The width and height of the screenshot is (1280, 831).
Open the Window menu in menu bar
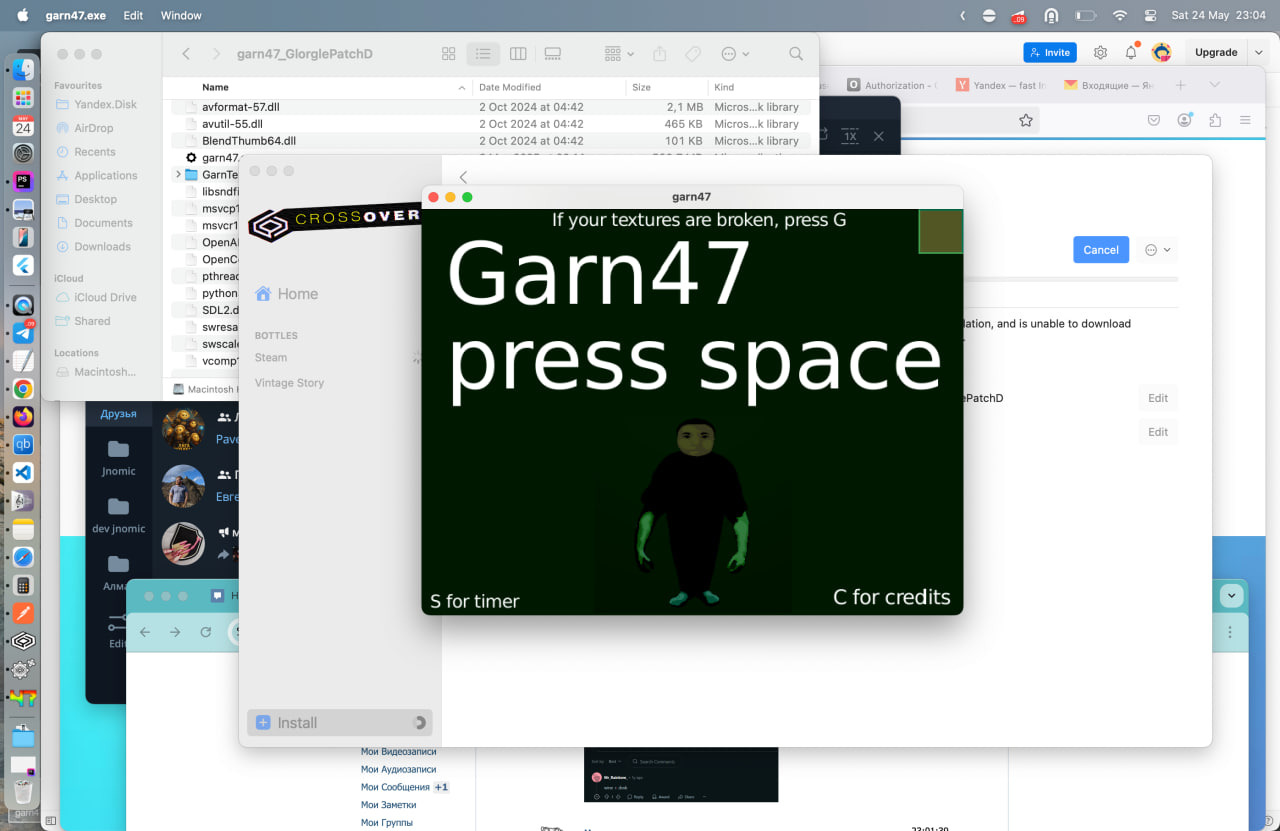(x=181, y=16)
